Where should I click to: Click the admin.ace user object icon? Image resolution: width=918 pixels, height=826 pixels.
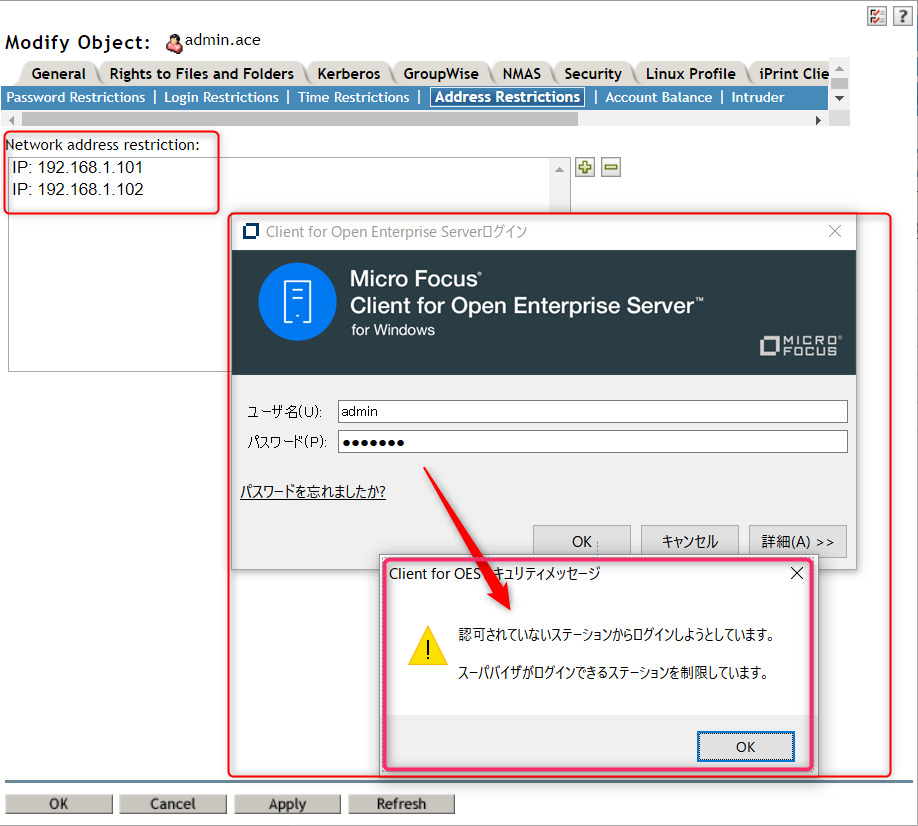(173, 43)
